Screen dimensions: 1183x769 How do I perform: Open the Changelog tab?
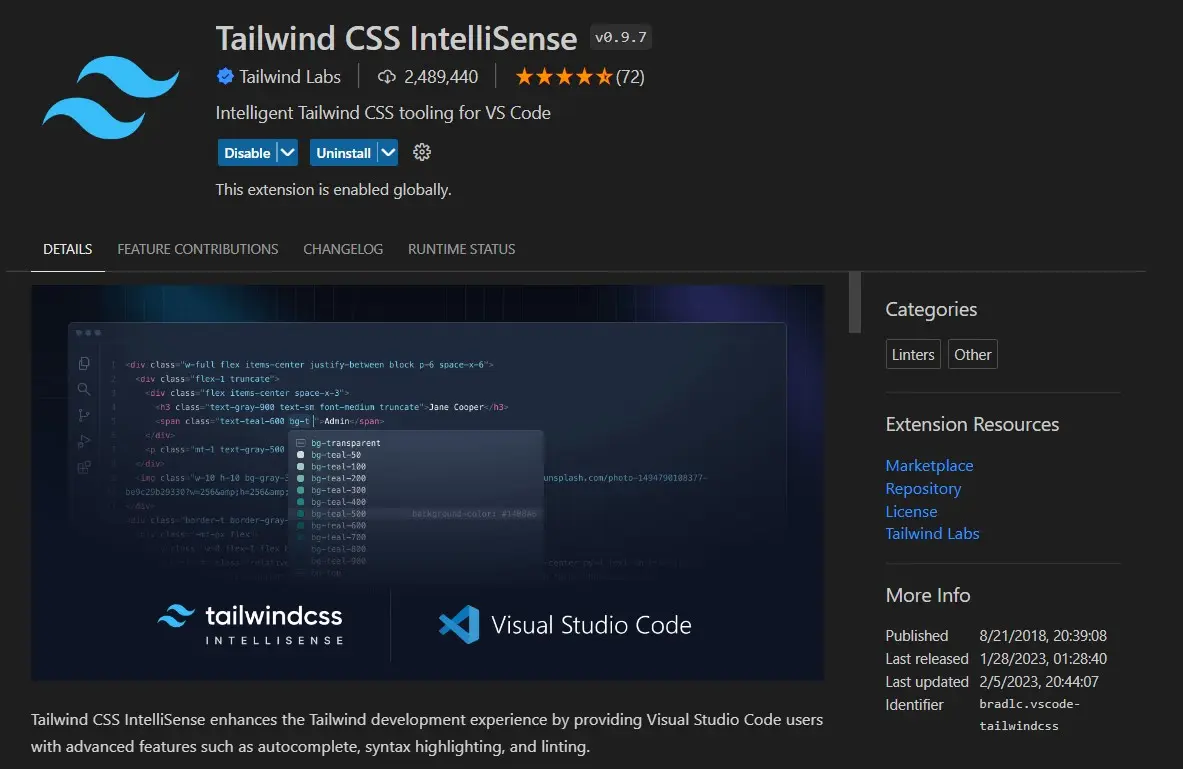pyautogui.click(x=343, y=249)
